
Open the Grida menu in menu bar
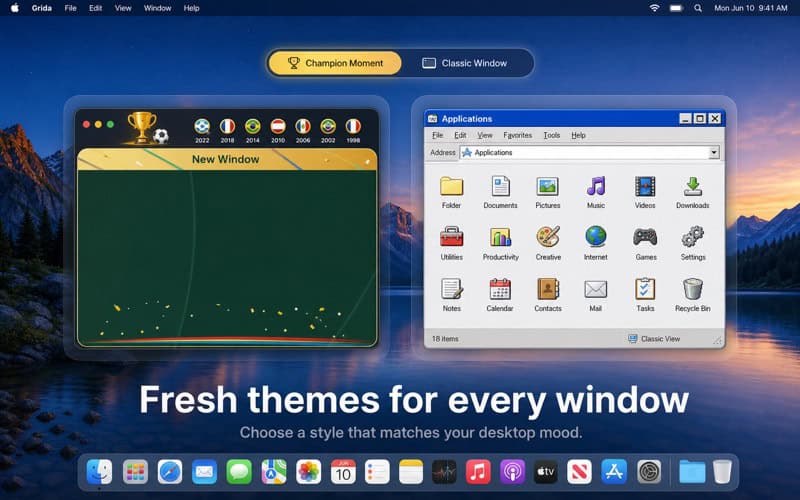point(41,8)
